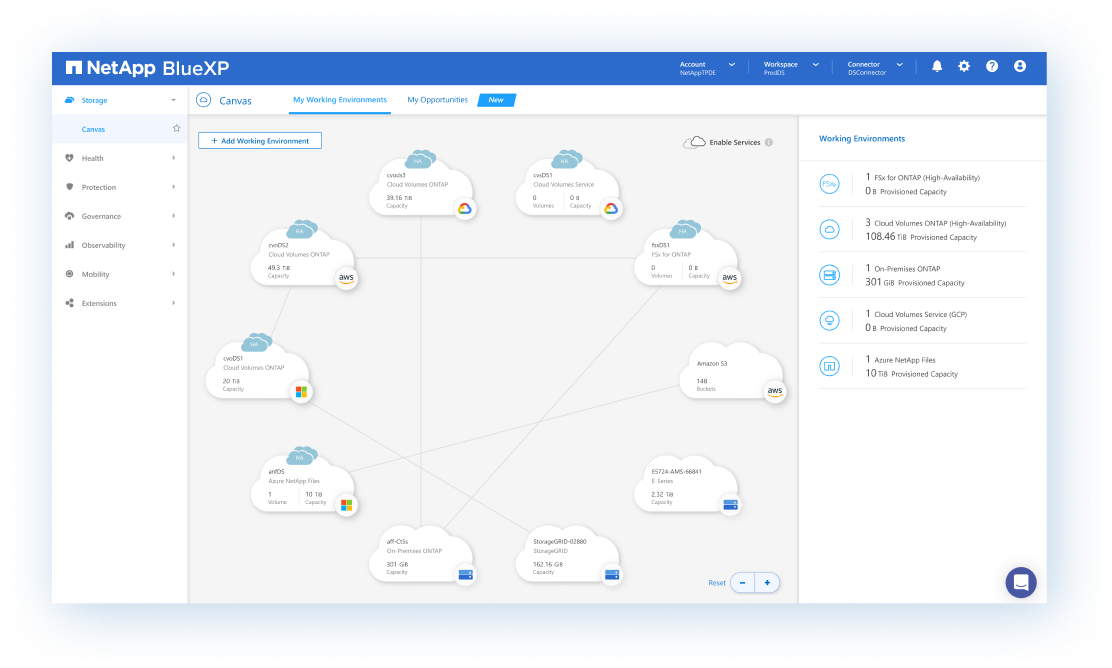Expand the Connector DSConnector dropdown
Viewport: 1112px width, 668px height.
coord(899,66)
